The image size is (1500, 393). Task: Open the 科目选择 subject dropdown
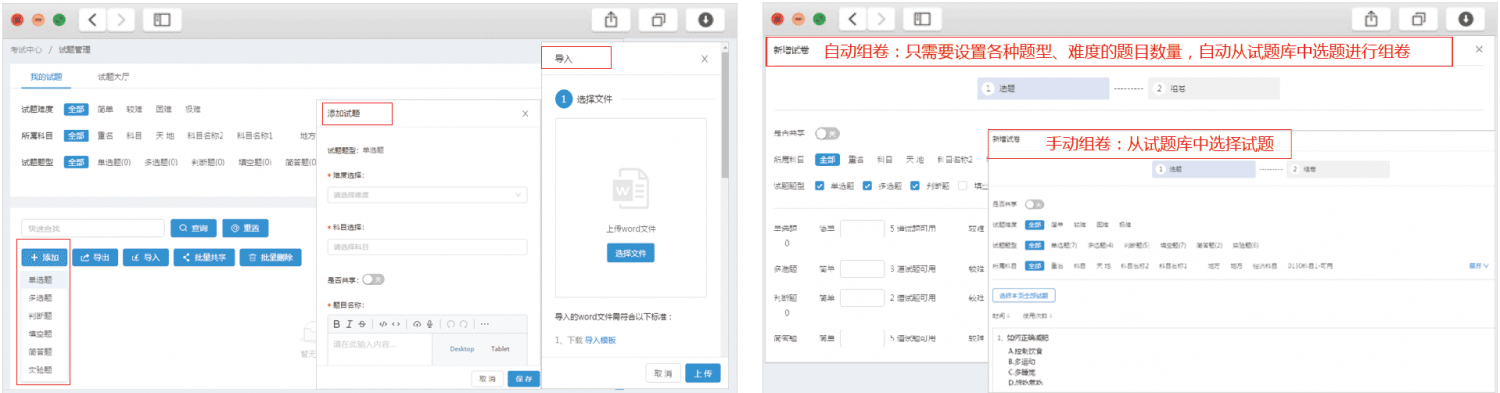(427, 246)
